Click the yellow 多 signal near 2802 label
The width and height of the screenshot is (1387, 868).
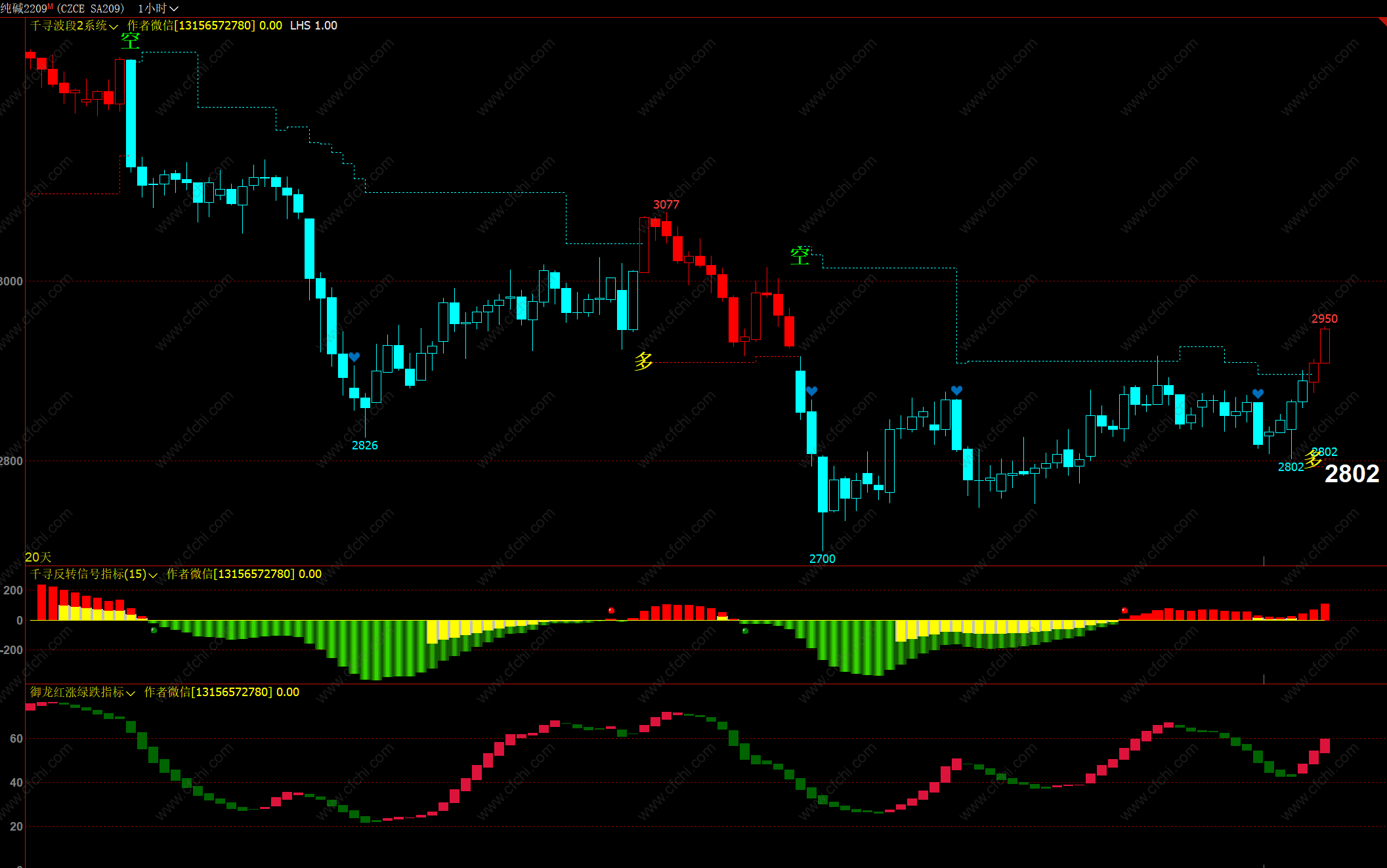coord(1312,459)
